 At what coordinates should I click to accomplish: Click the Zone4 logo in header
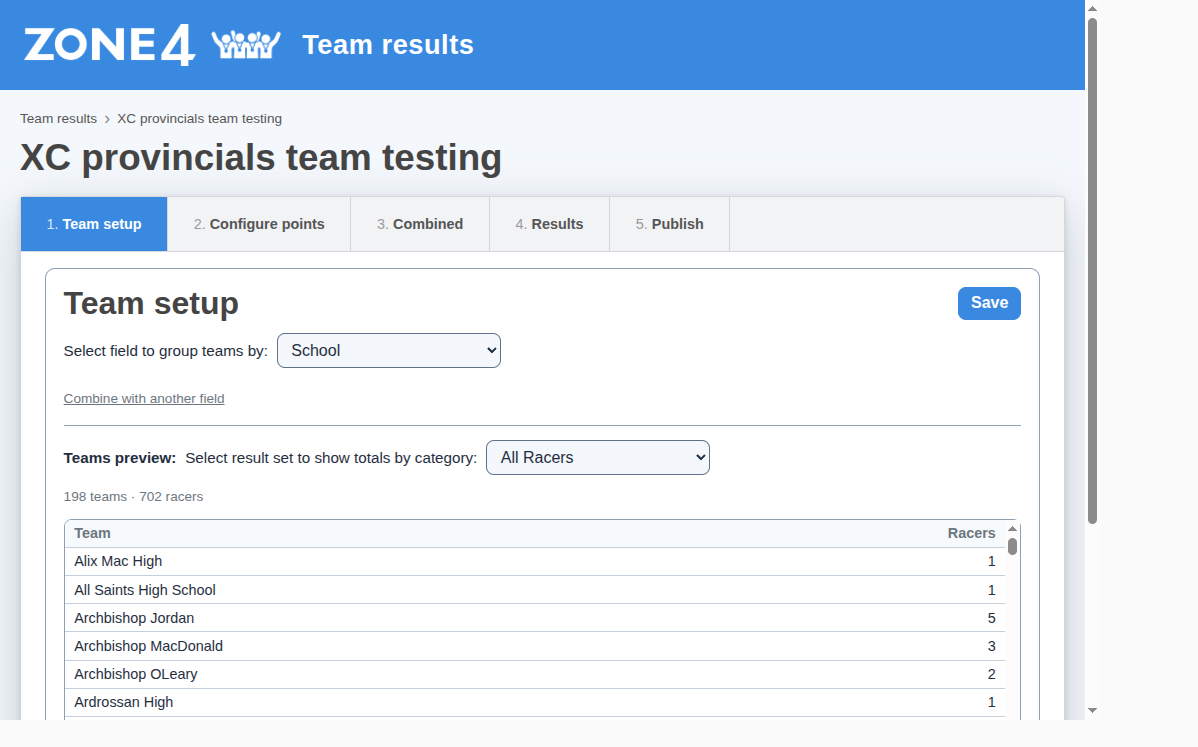pyautogui.click(x=109, y=45)
